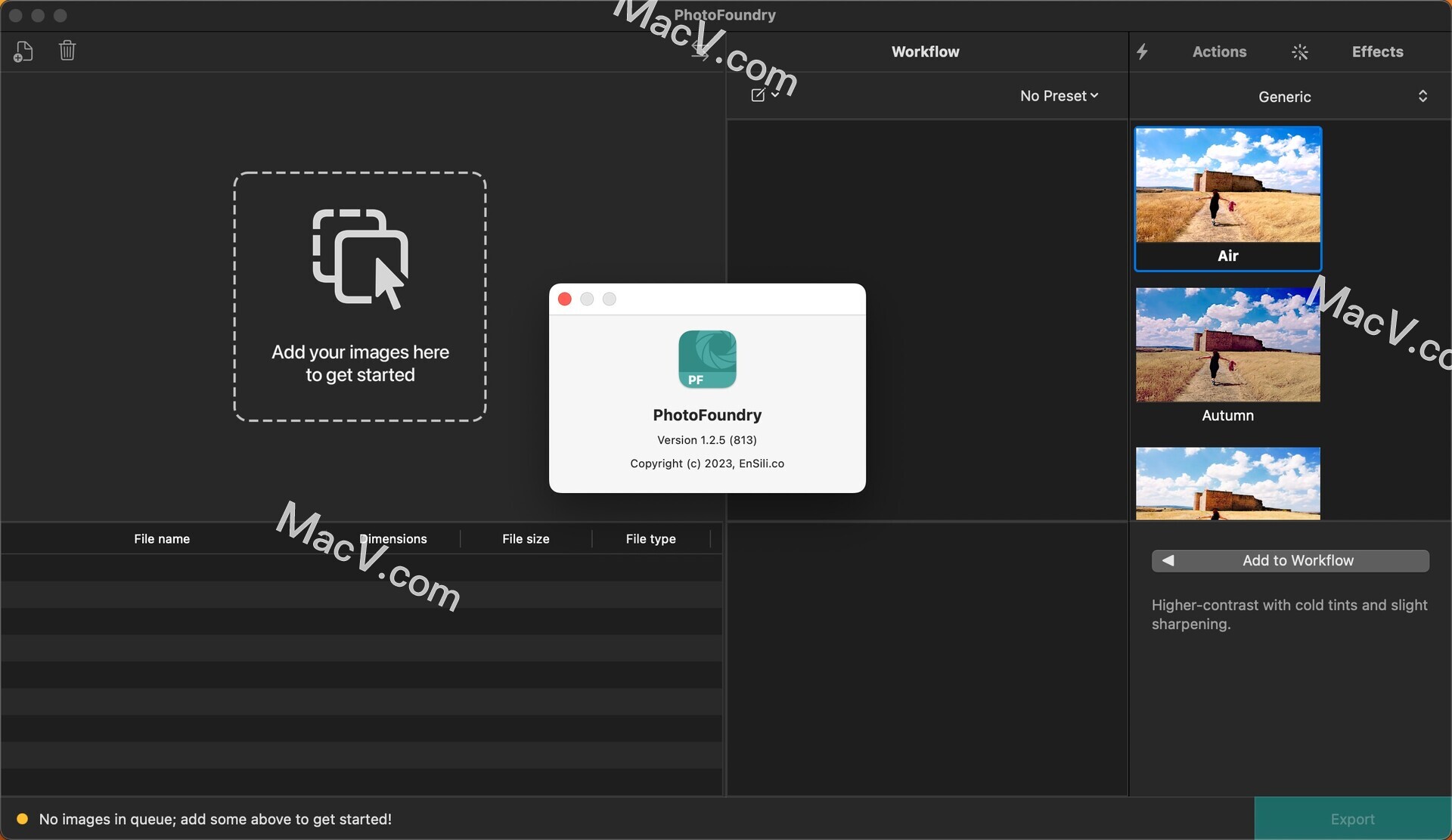The height and width of the screenshot is (840, 1452).
Task: Click the Export button
Action: (x=1352, y=819)
